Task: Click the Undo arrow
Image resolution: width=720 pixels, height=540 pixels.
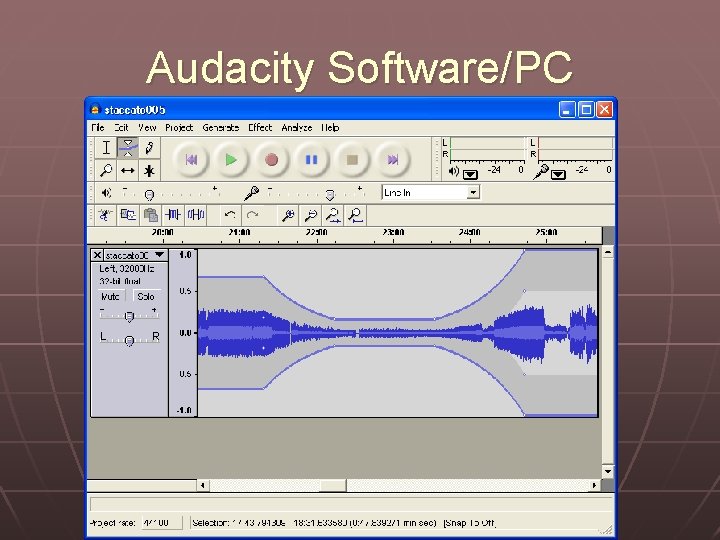Action: coord(230,215)
